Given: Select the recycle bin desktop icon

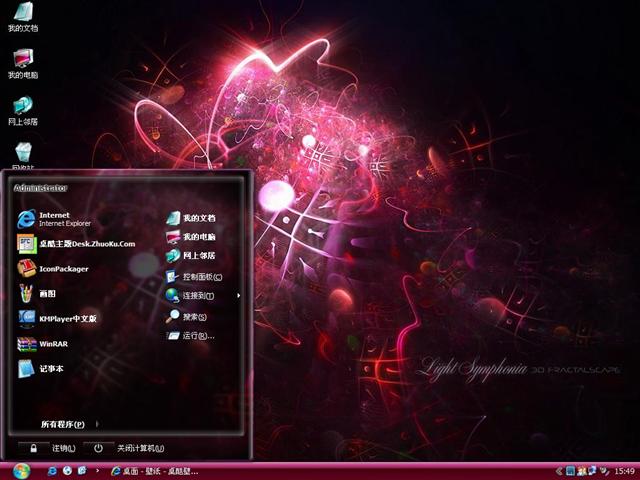Looking at the screenshot, I should [23, 156].
